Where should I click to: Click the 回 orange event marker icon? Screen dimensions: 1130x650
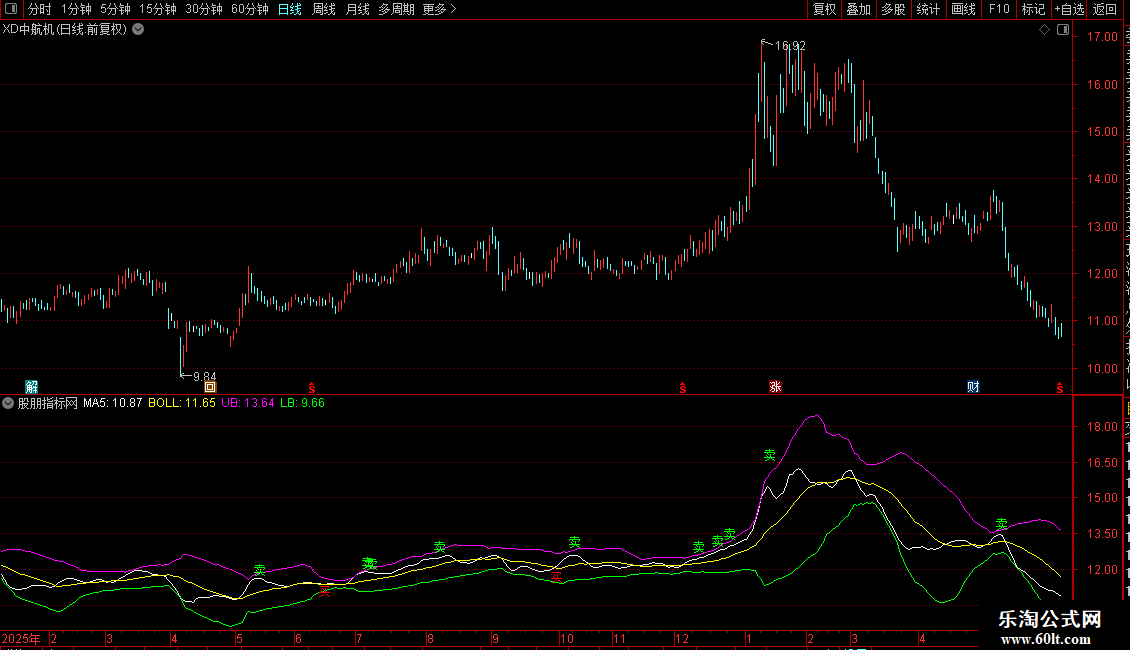point(210,387)
